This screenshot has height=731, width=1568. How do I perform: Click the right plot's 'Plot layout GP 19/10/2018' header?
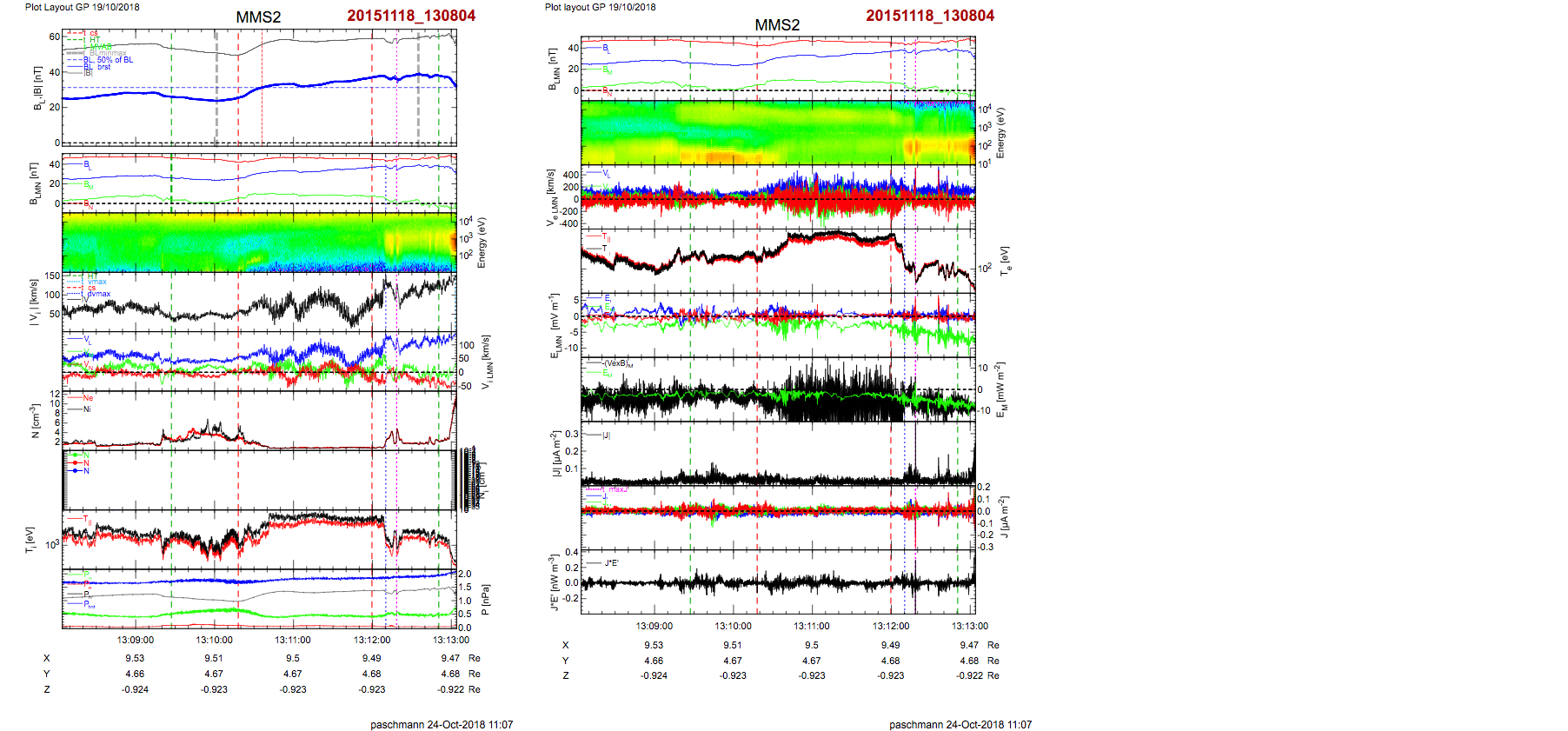point(600,7)
